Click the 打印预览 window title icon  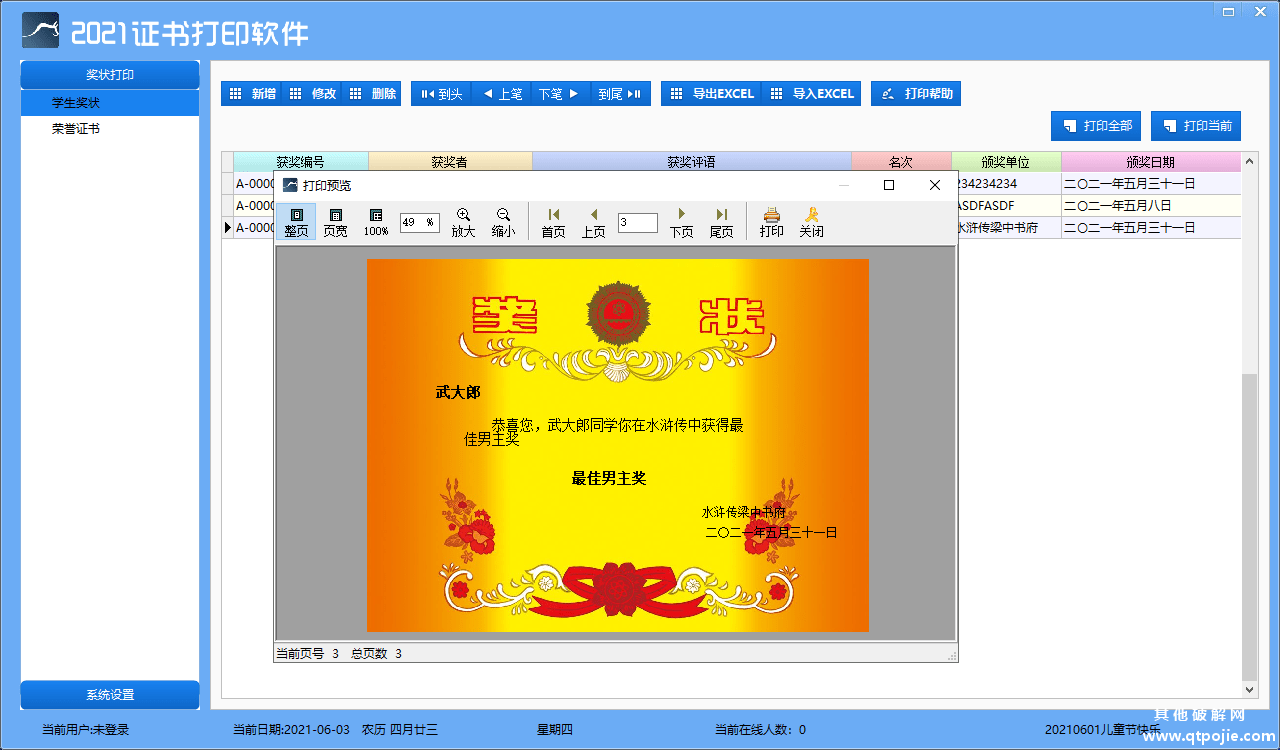click(x=290, y=185)
